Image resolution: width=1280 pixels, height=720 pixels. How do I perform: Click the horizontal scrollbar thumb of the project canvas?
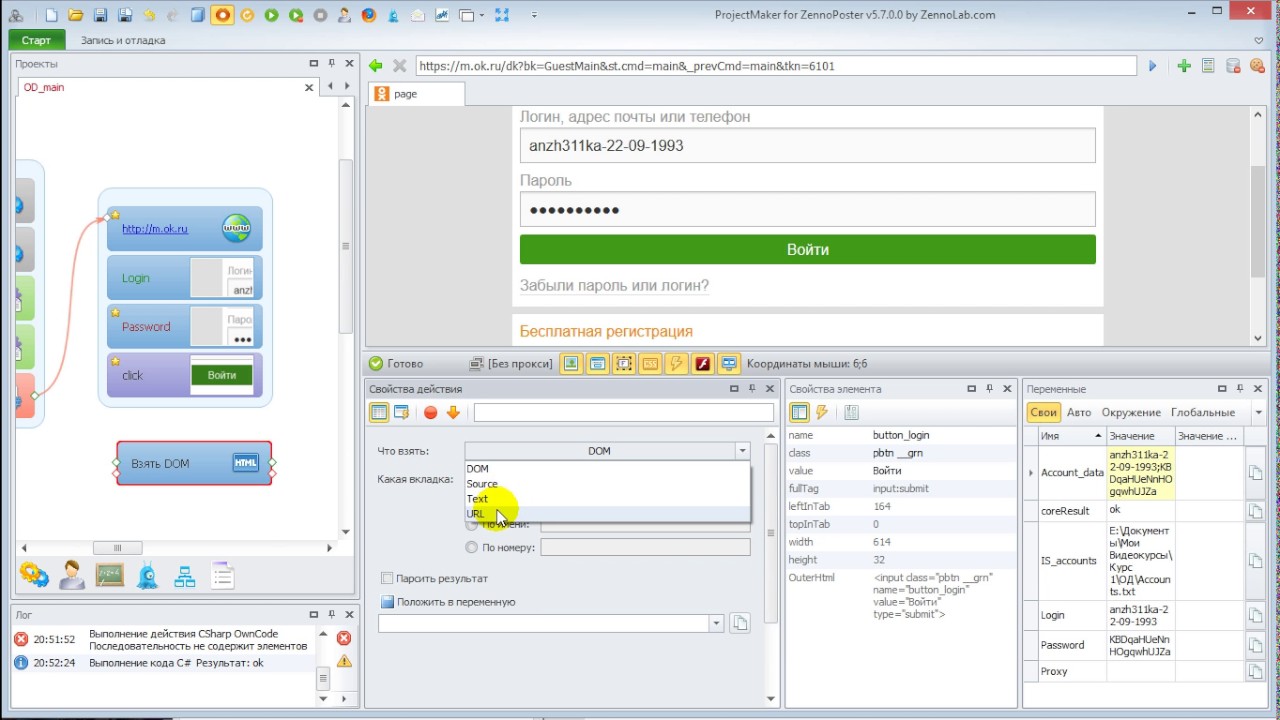click(118, 548)
